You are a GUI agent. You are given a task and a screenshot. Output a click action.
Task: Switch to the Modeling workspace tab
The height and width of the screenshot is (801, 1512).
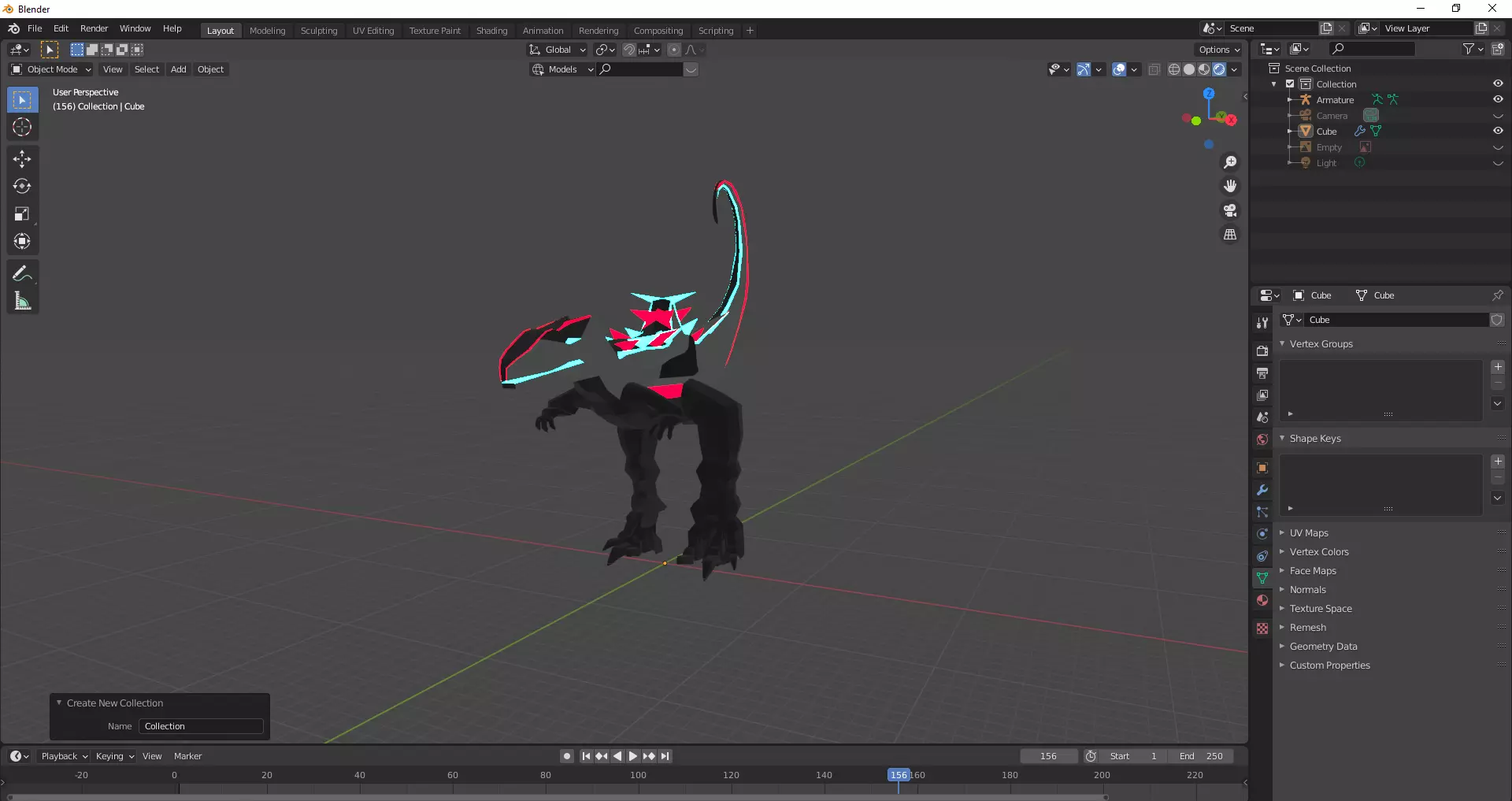[x=267, y=31]
